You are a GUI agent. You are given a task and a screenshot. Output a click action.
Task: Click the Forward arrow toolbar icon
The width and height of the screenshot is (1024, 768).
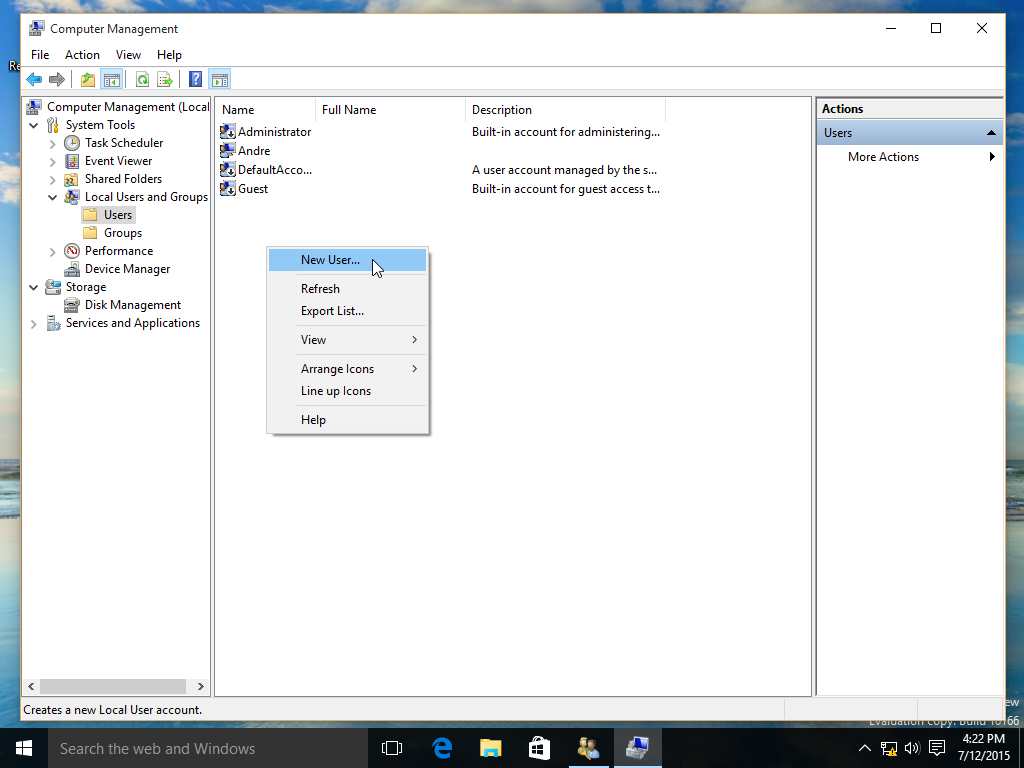[x=57, y=80]
